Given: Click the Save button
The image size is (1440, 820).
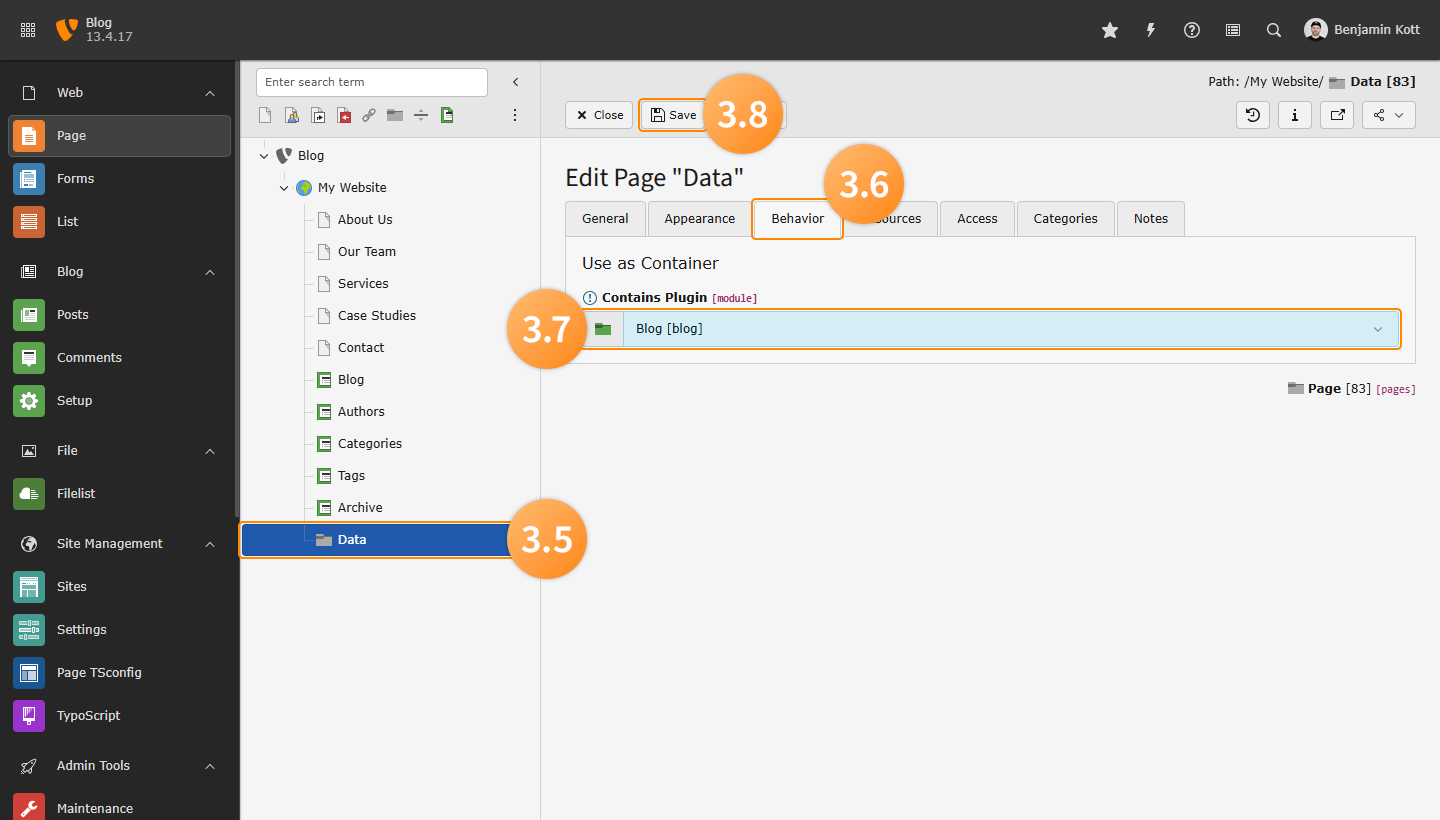Looking at the screenshot, I should tap(673, 115).
